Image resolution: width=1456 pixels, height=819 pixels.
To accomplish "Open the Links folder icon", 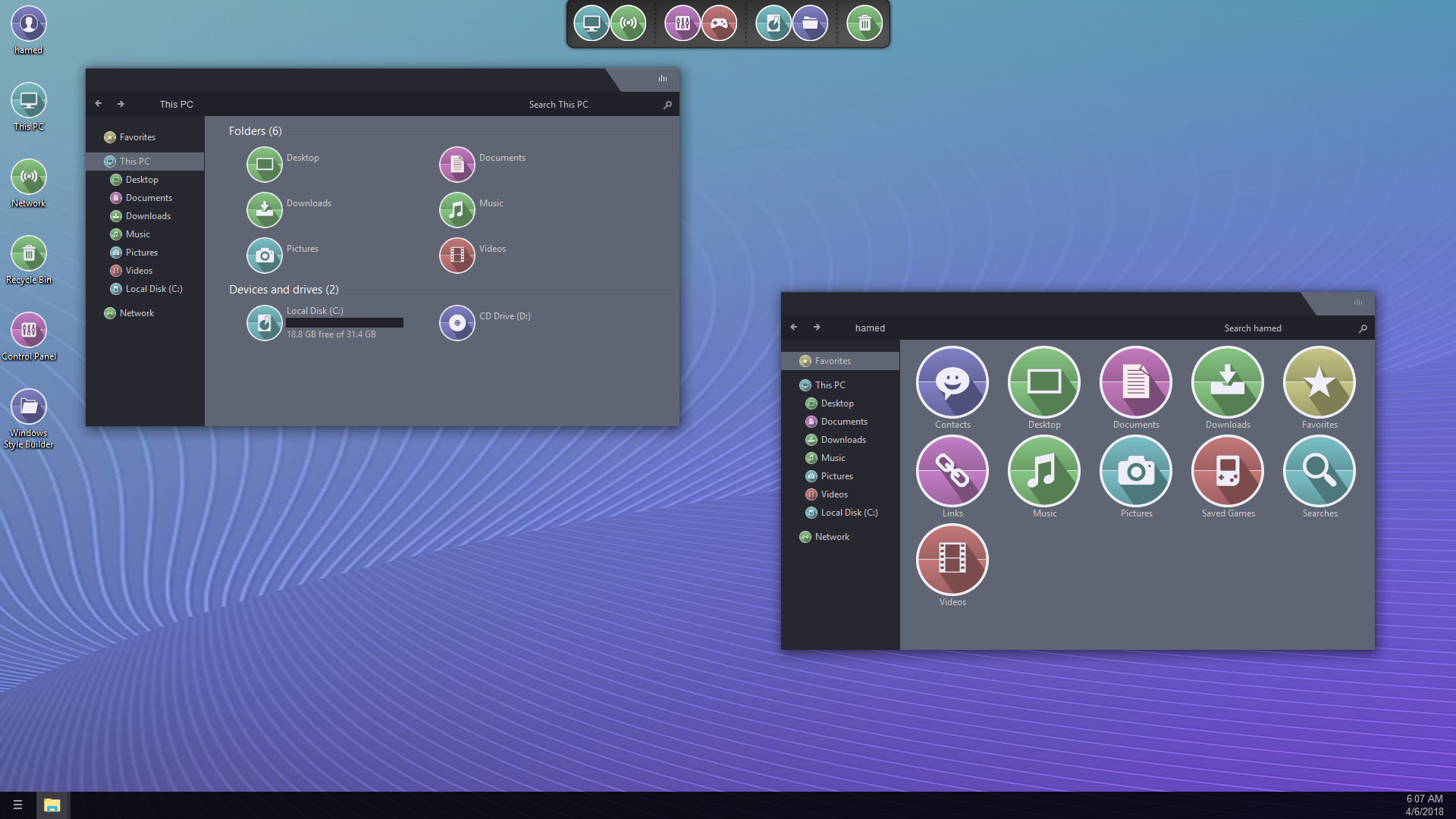I will point(952,472).
